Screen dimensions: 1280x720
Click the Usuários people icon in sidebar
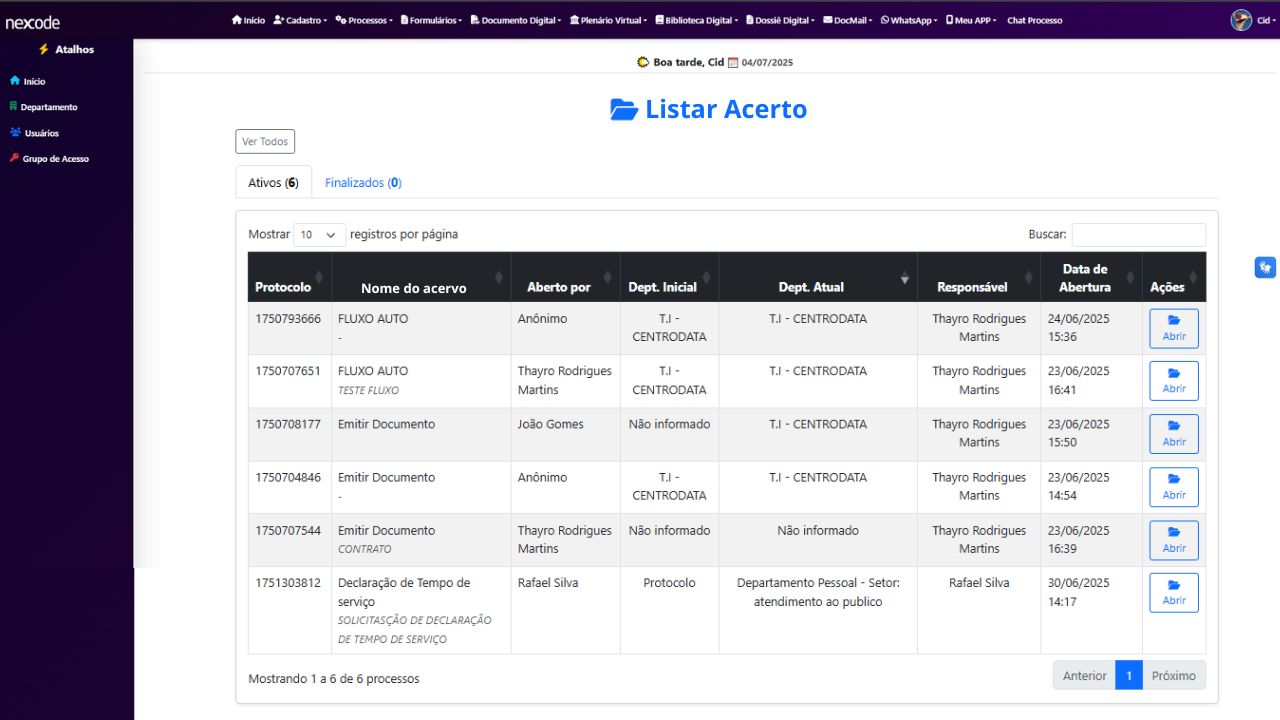point(15,133)
